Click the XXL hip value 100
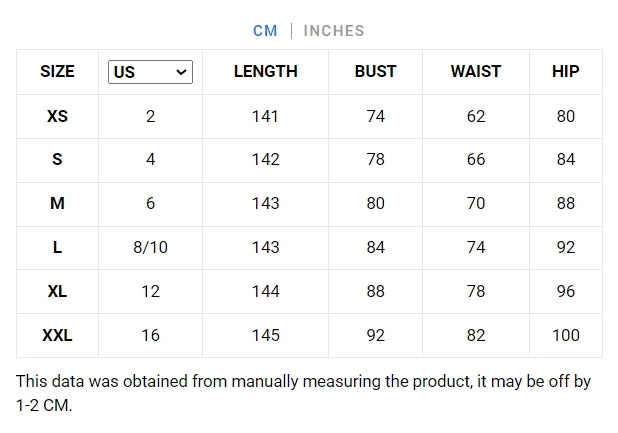The image size is (618, 433). pos(565,336)
